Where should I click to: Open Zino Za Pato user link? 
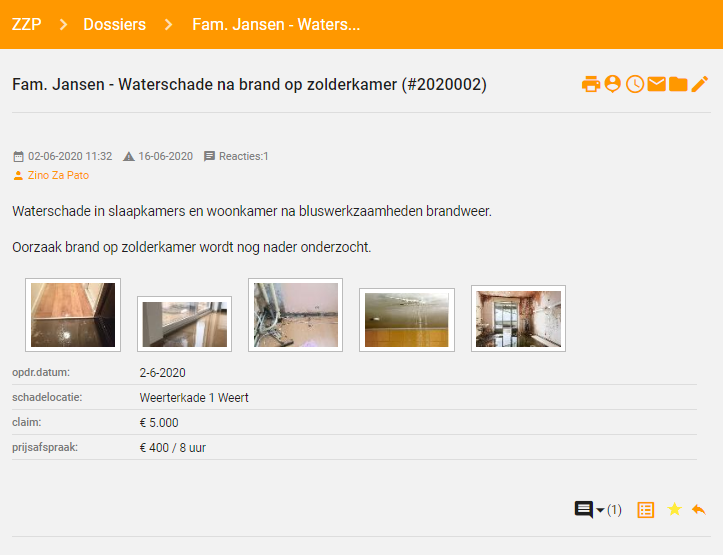(58, 175)
